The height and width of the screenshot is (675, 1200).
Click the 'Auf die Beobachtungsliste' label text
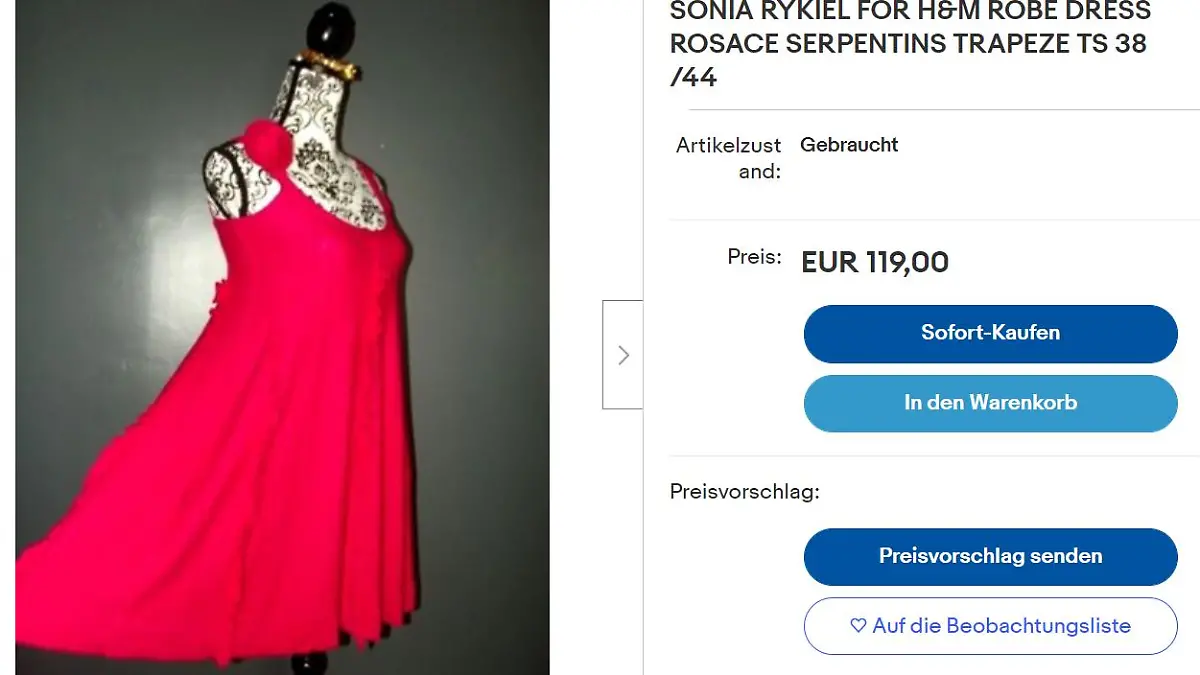click(x=1001, y=626)
